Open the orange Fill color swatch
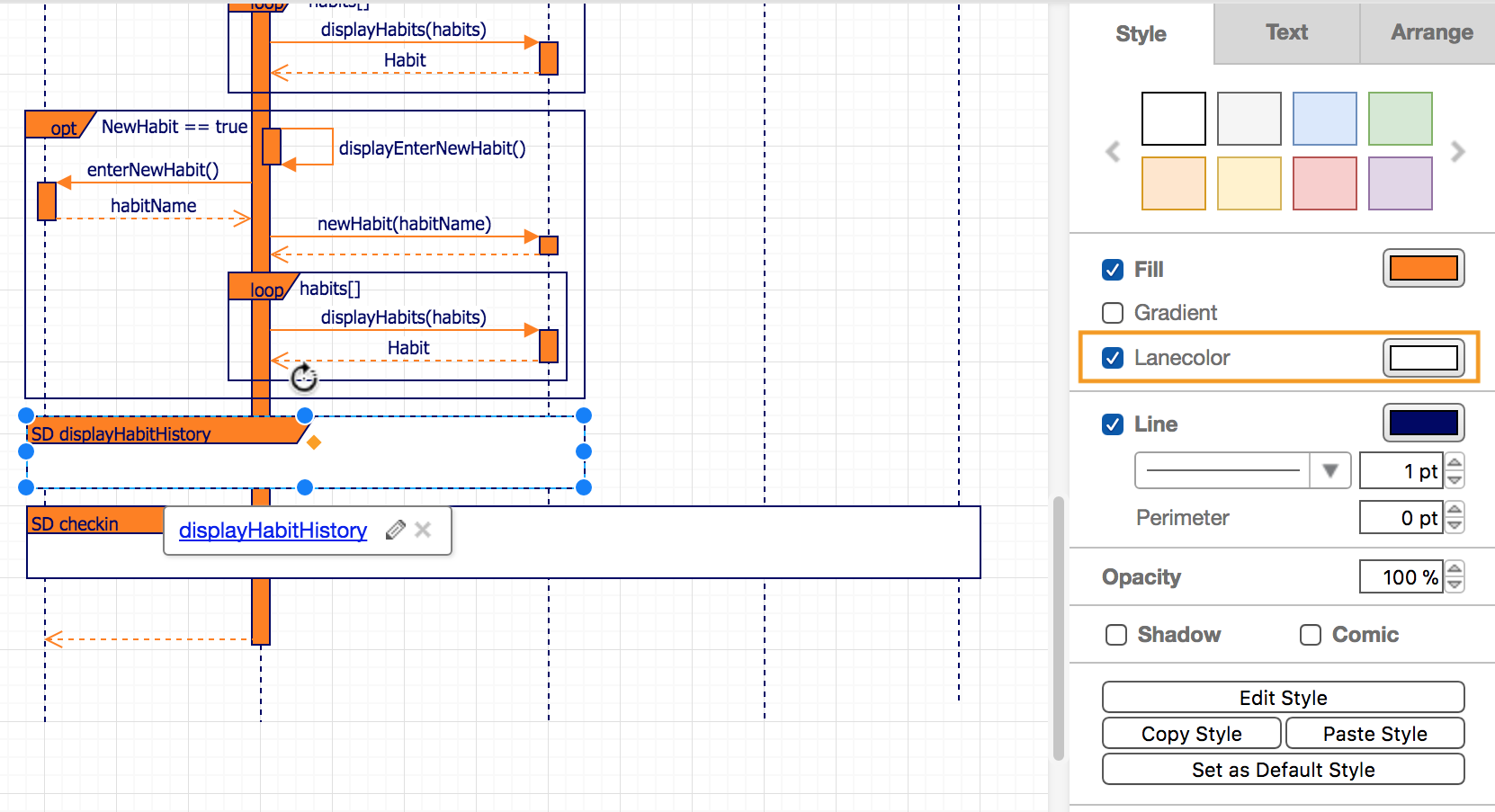The height and width of the screenshot is (812, 1495). click(x=1424, y=268)
